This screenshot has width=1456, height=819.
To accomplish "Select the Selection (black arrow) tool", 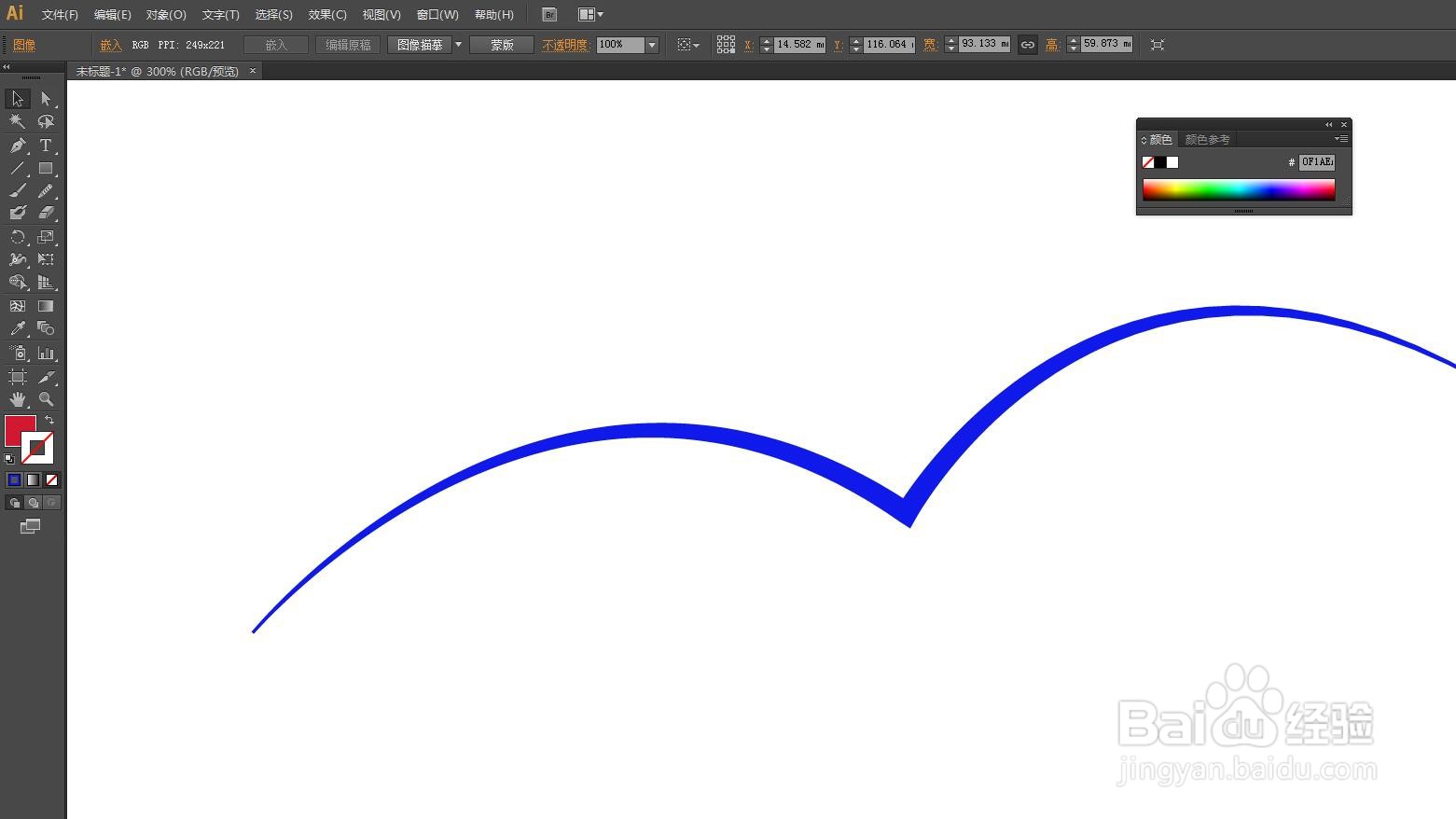I will (x=17, y=99).
